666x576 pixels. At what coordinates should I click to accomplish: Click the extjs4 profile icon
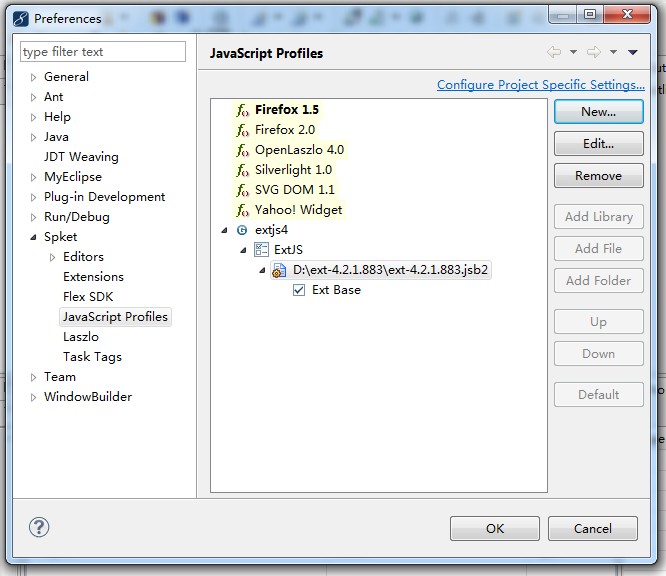pyautogui.click(x=242, y=230)
